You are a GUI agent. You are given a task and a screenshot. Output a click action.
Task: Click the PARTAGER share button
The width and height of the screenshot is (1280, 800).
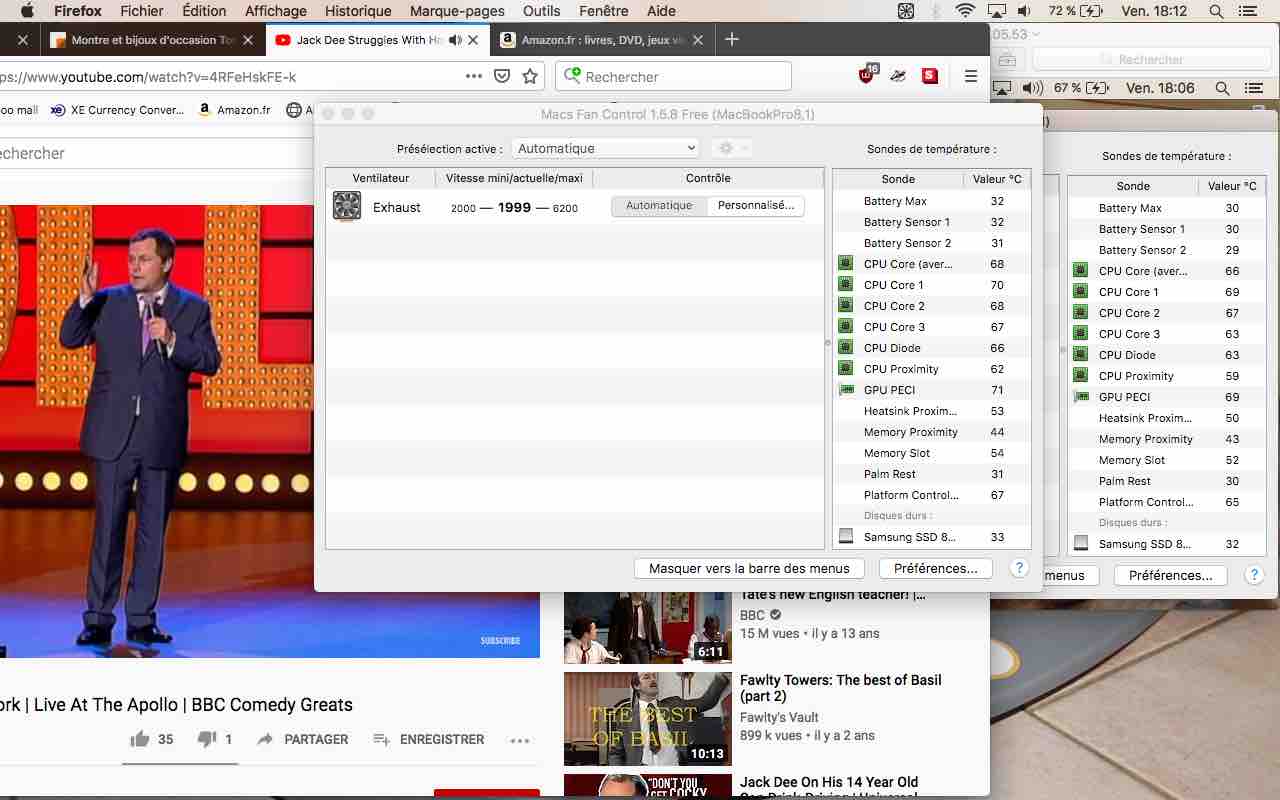pos(302,739)
